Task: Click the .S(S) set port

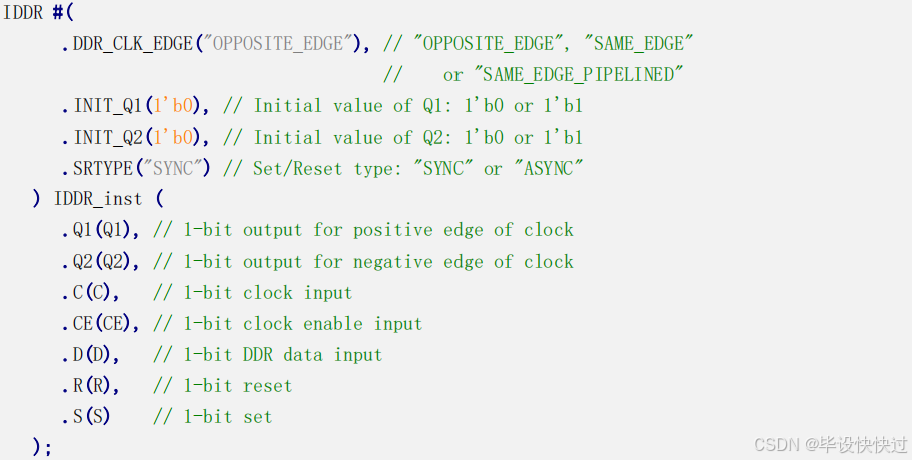Action: (86, 416)
